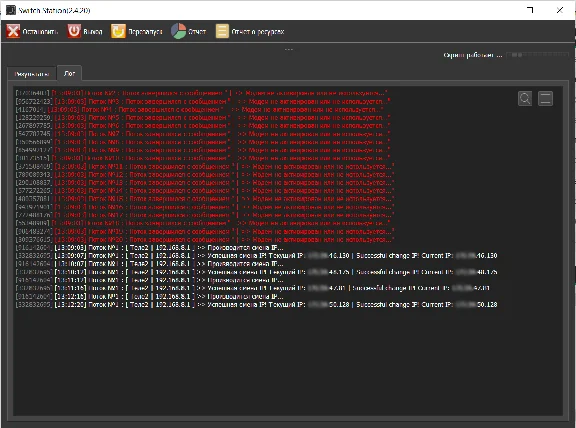The height and width of the screenshot is (428, 576).
Task: Select the Поток №2 error log line
Action: click(202, 93)
